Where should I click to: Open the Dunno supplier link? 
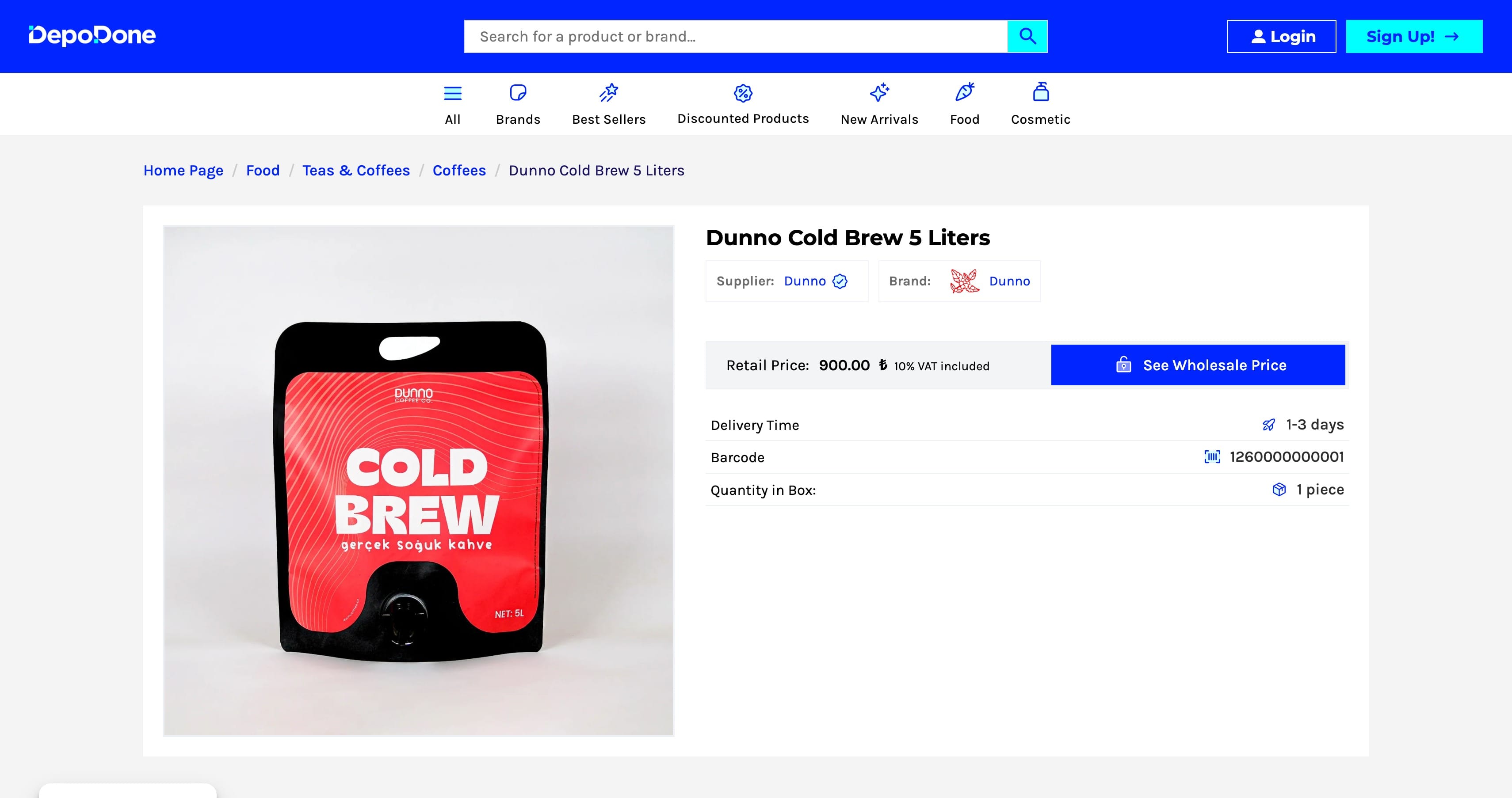click(804, 281)
